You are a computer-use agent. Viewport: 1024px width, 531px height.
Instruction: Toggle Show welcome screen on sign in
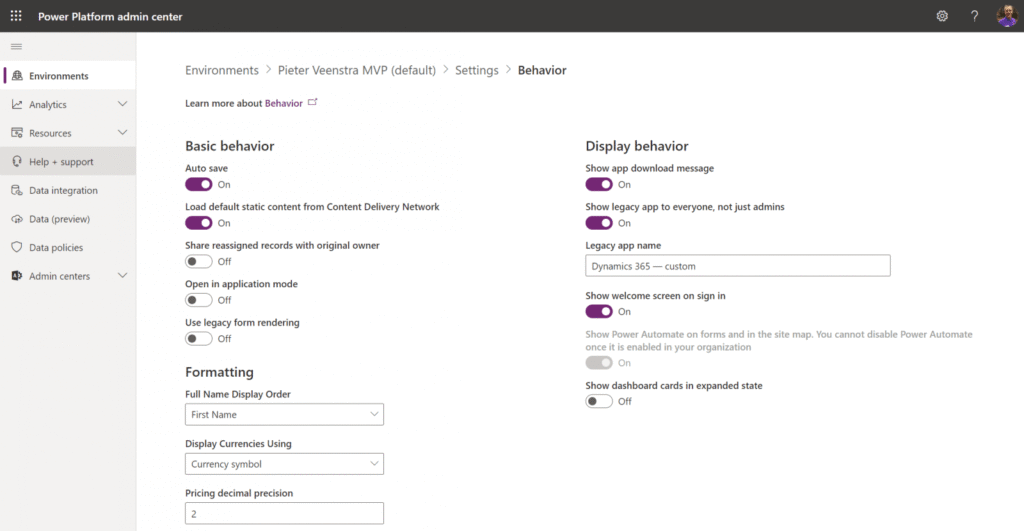point(599,312)
